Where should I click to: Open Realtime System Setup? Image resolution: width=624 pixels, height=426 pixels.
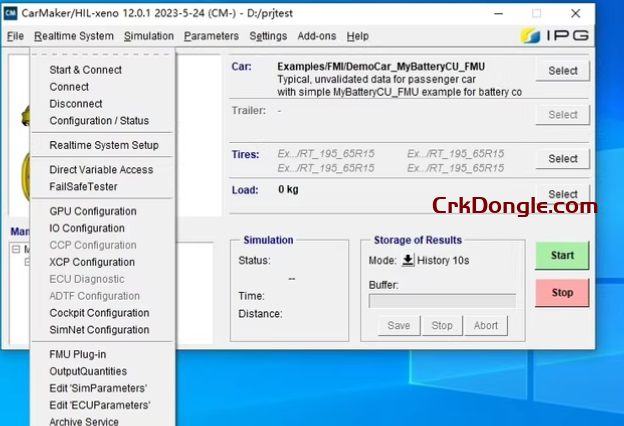pyautogui.click(x=103, y=145)
